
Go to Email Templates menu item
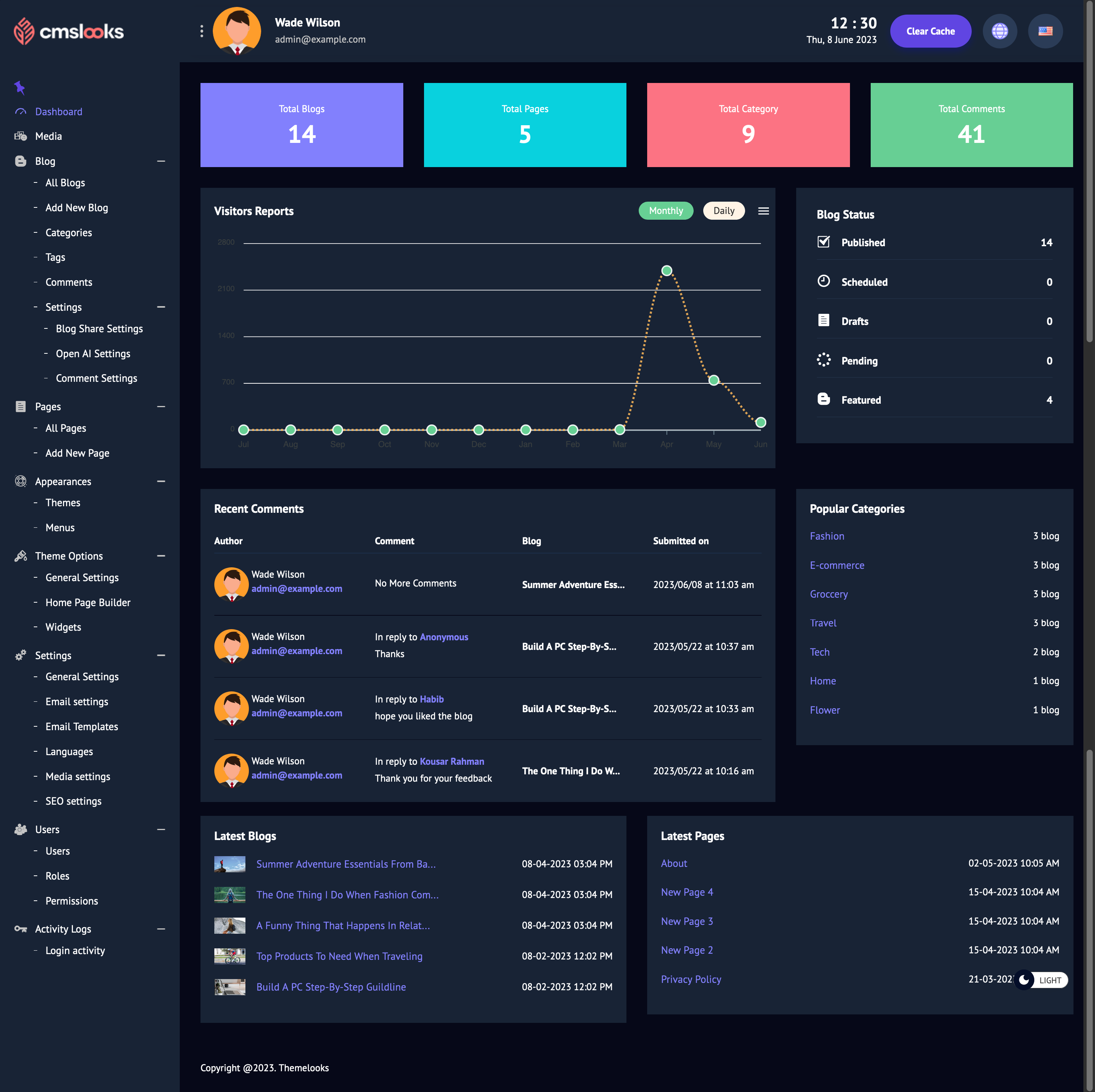pyautogui.click(x=81, y=726)
